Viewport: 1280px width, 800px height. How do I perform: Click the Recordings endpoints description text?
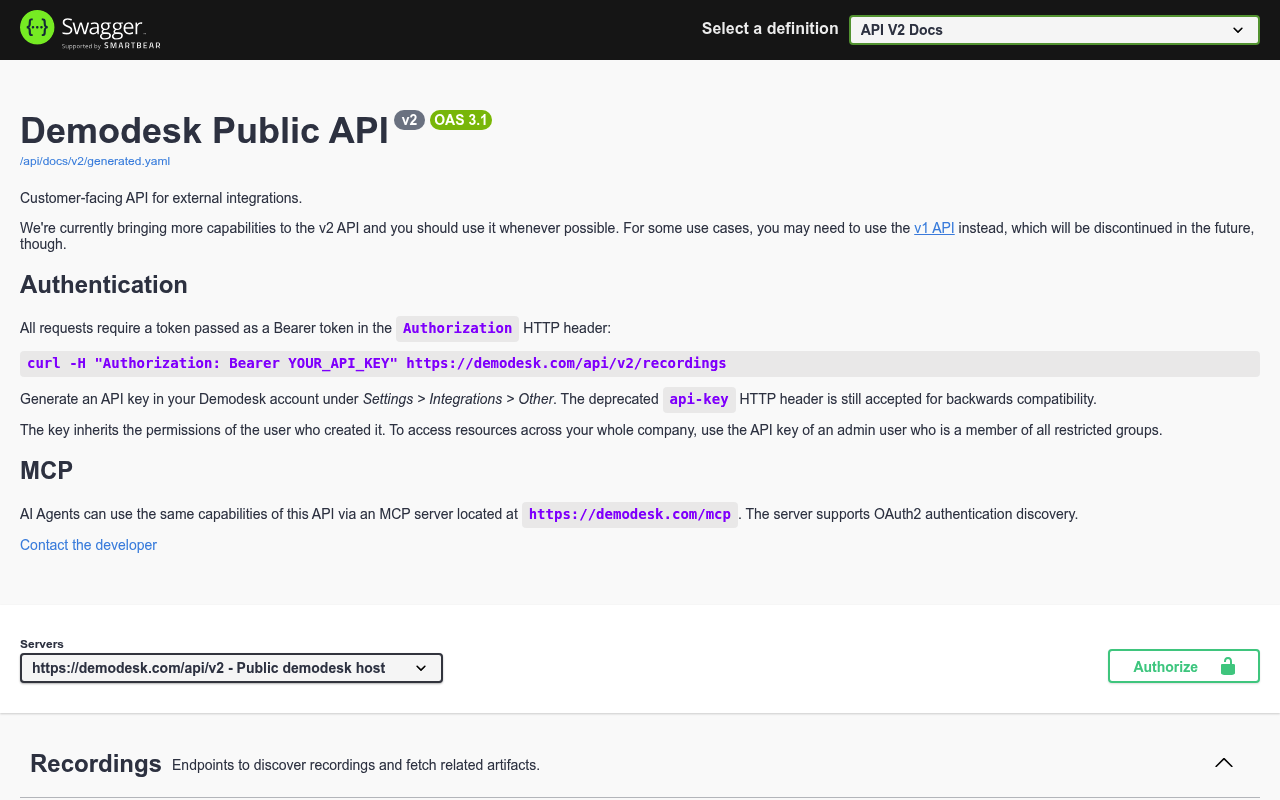click(356, 765)
